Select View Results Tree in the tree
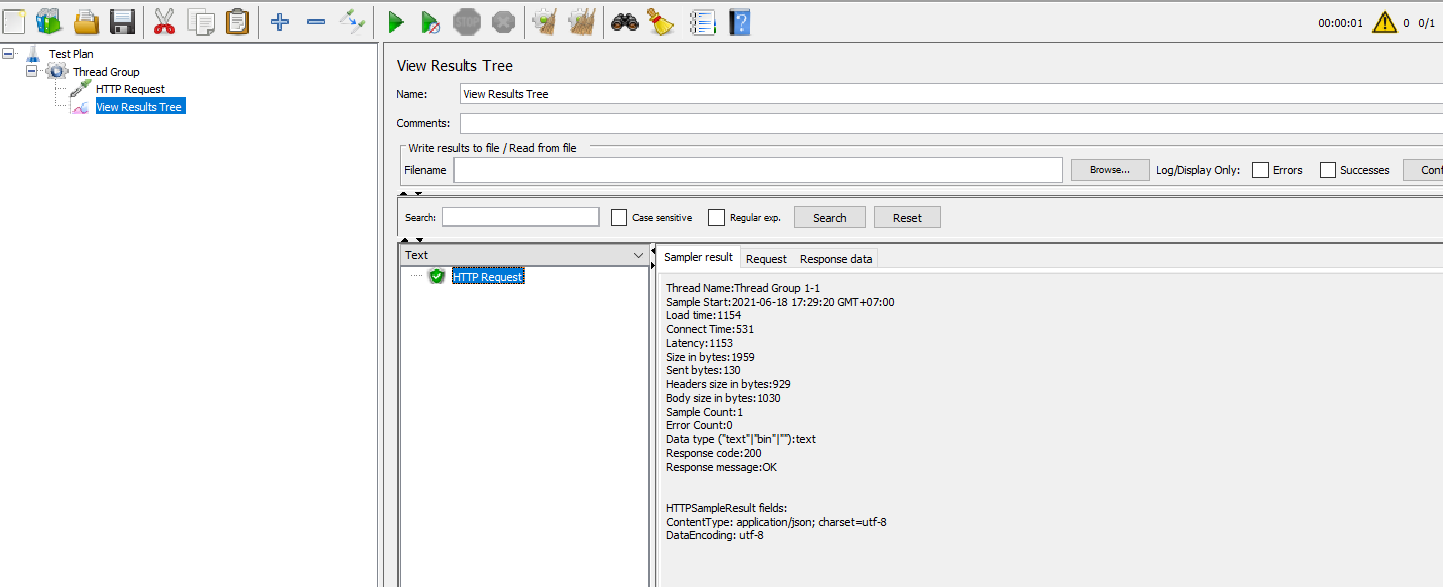Viewport: 1443px width, 587px height. pos(139,107)
